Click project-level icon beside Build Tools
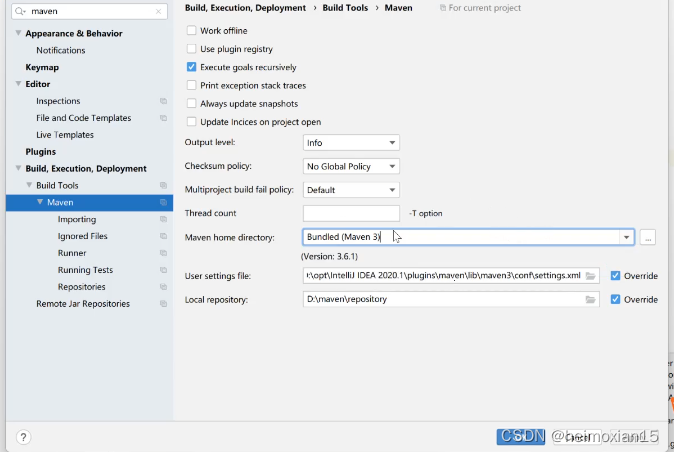Screen dimensions: 674x452 163,186
